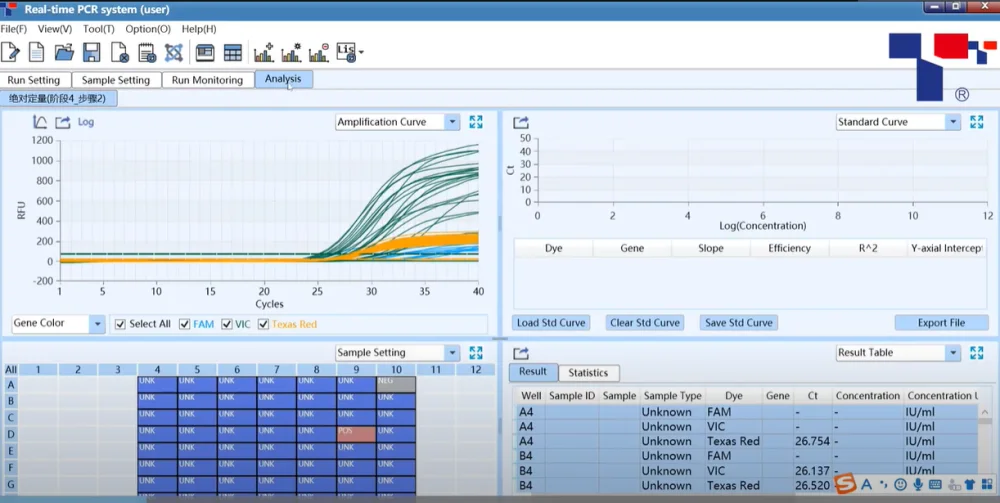Export the amplification curve with share icon
The image size is (1000, 503).
[62, 122]
